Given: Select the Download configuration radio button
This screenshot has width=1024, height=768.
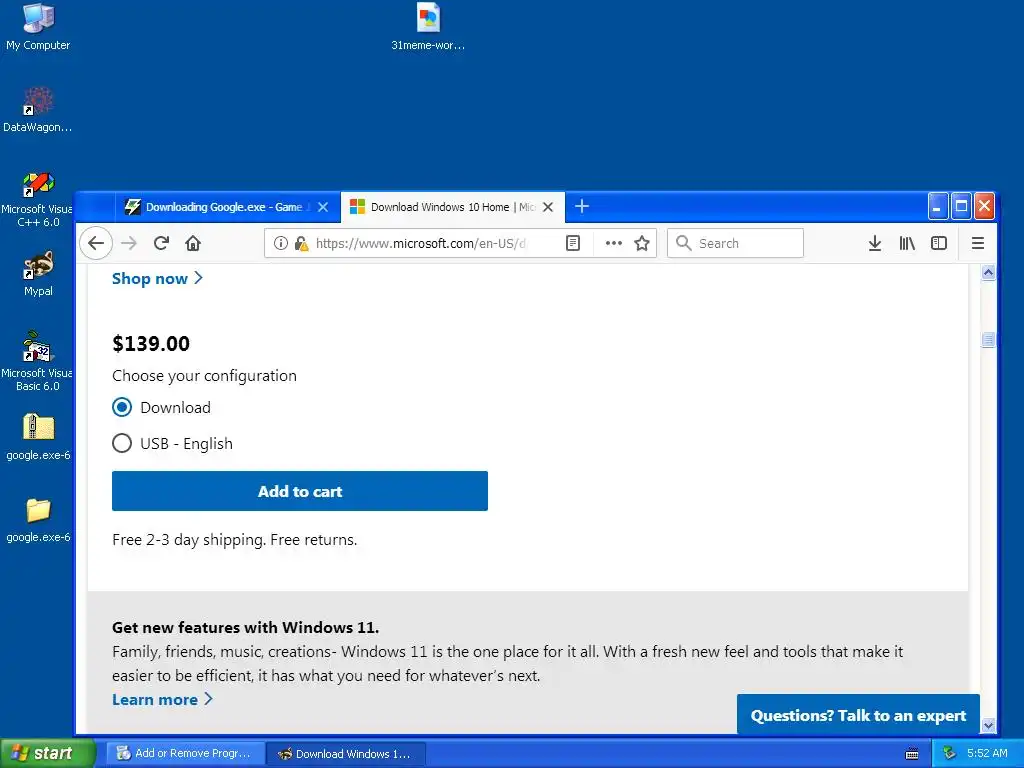Looking at the screenshot, I should pos(122,408).
